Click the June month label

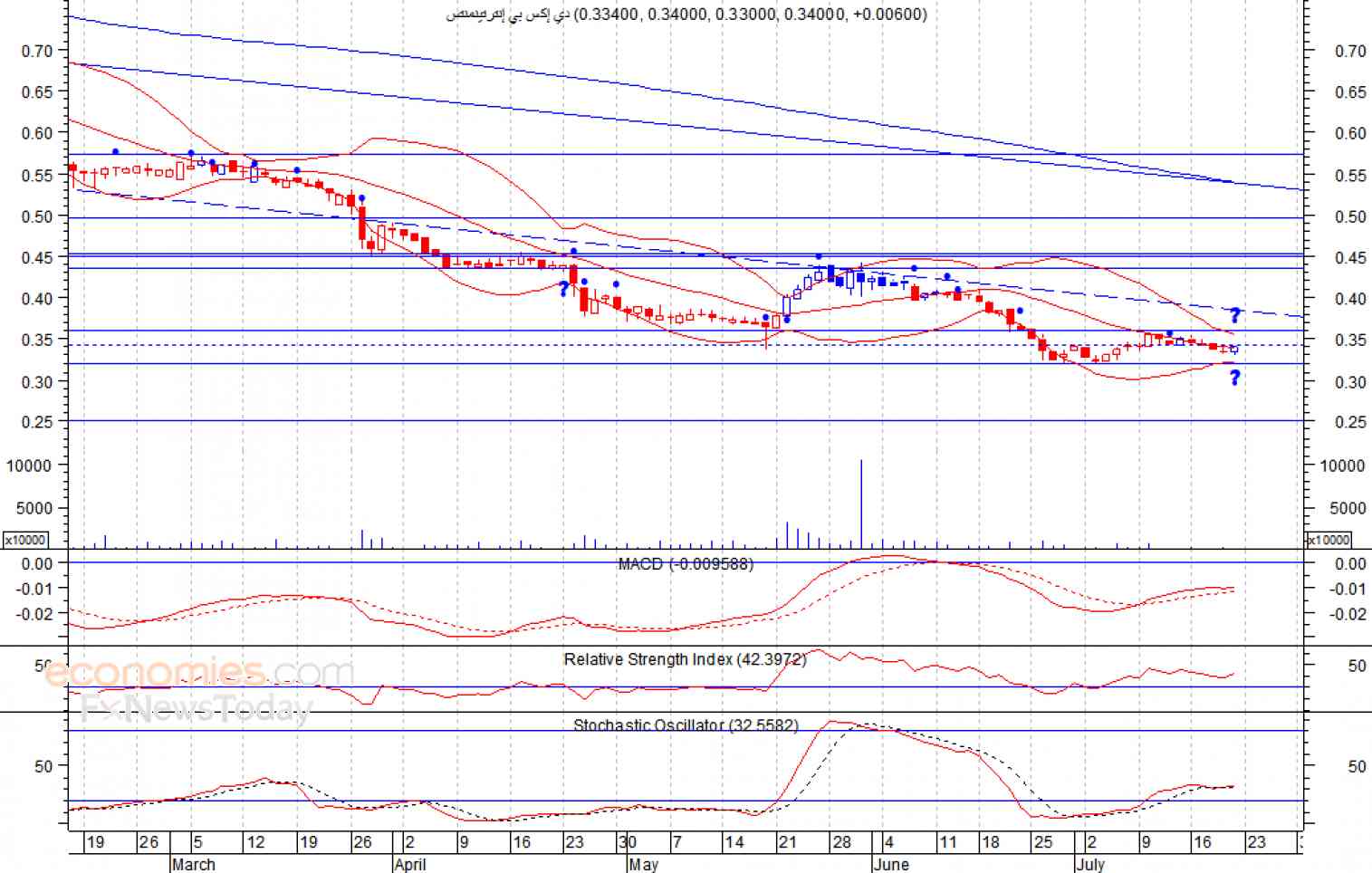(x=891, y=864)
